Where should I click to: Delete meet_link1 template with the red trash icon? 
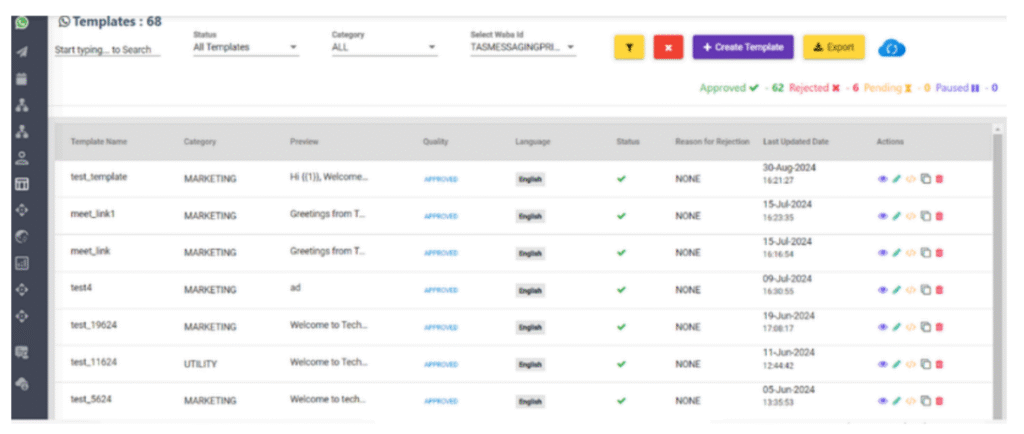pyautogui.click(x=939, y=216)
